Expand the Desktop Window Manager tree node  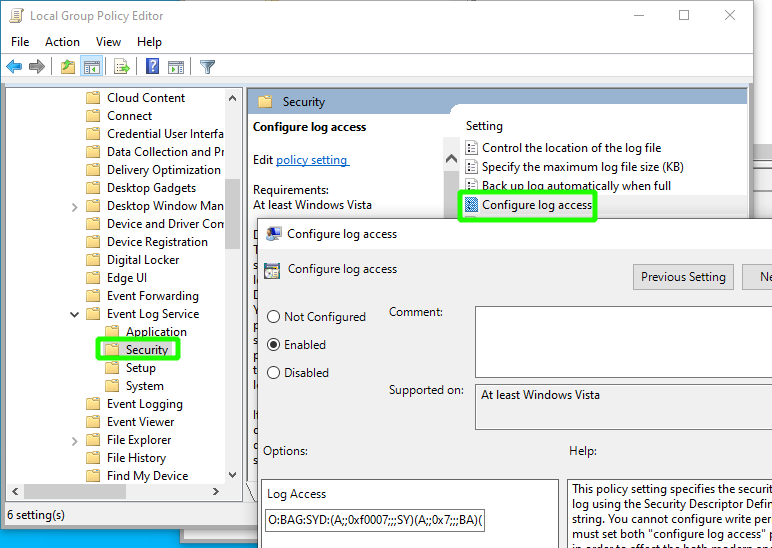pyautogui.click(x=74, y=206)
